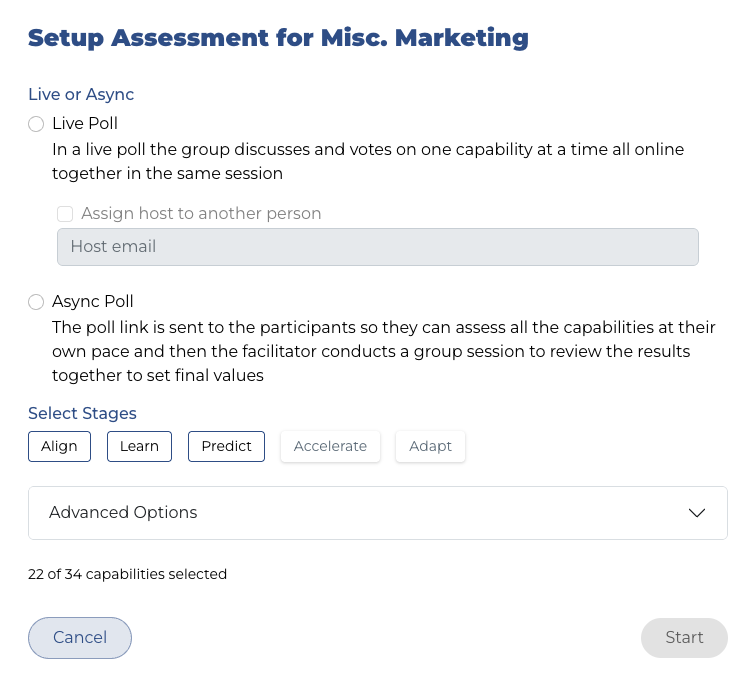Check the Assign host to another person checkbox
This screenshot has width=754, height=674.
[66, 213]
